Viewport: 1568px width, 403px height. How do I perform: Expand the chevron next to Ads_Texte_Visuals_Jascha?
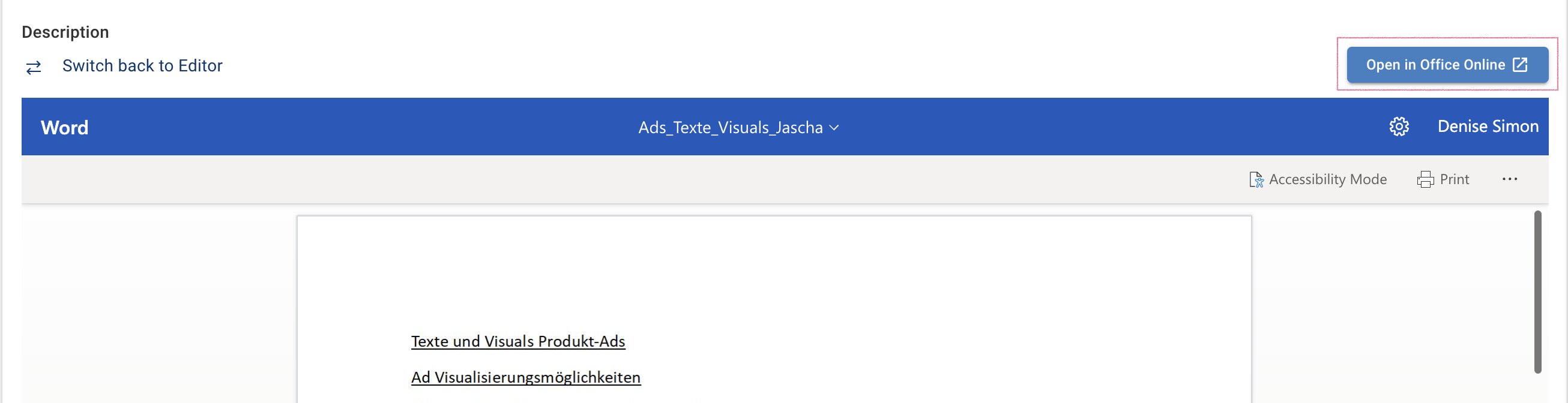[834, 128]
